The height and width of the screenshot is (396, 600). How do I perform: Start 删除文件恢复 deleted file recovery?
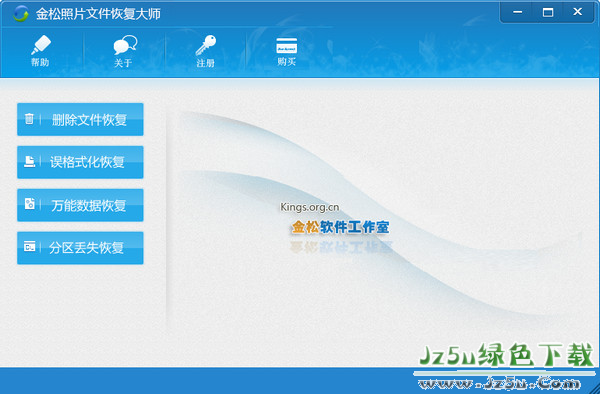pyautogui.click(x=80, y=119)
